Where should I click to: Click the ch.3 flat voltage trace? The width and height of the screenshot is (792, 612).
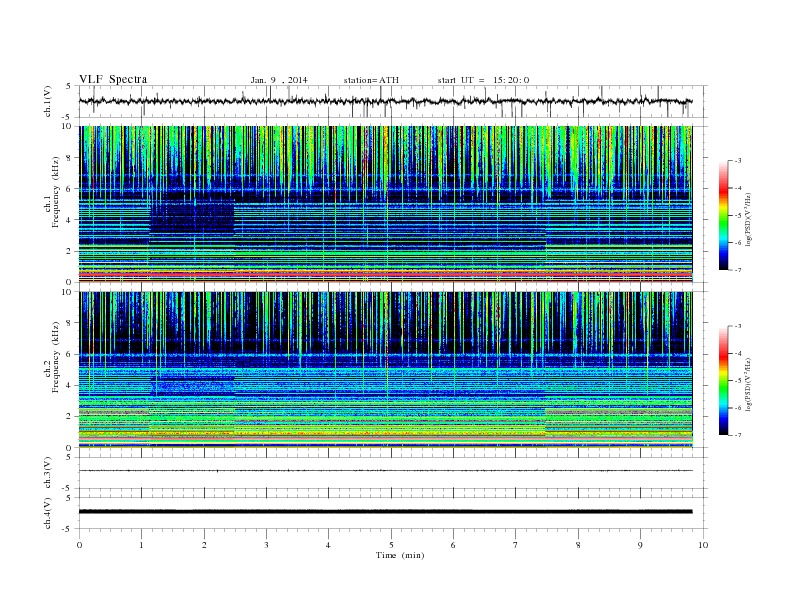tap(385, 471)
